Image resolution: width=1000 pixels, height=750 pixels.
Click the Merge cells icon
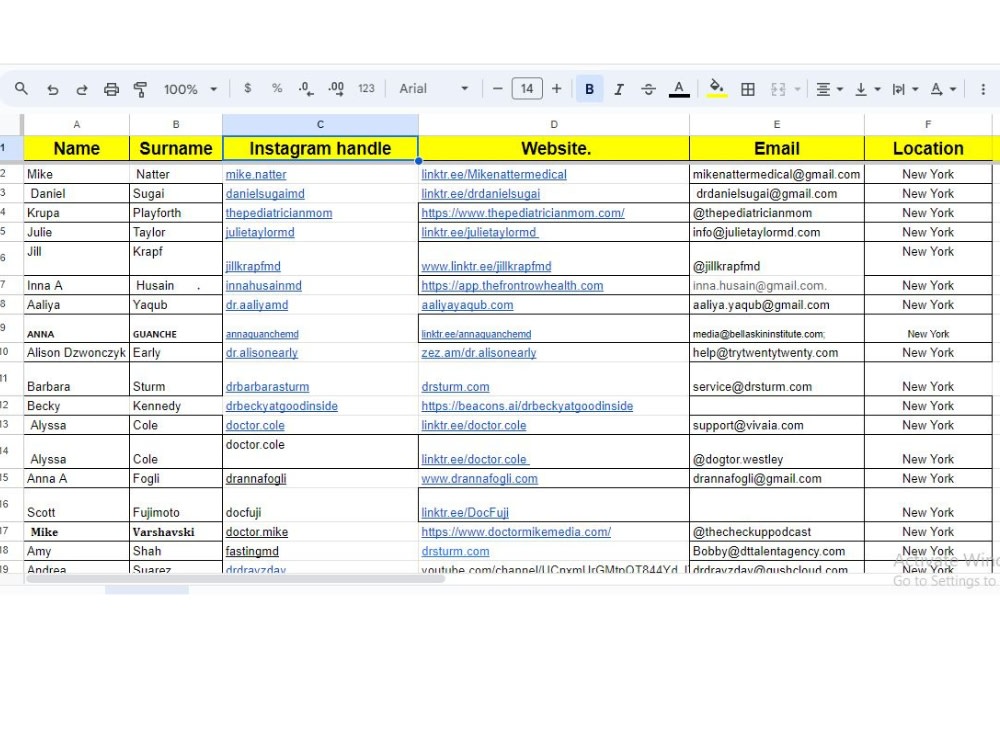(x=778, y=89)
